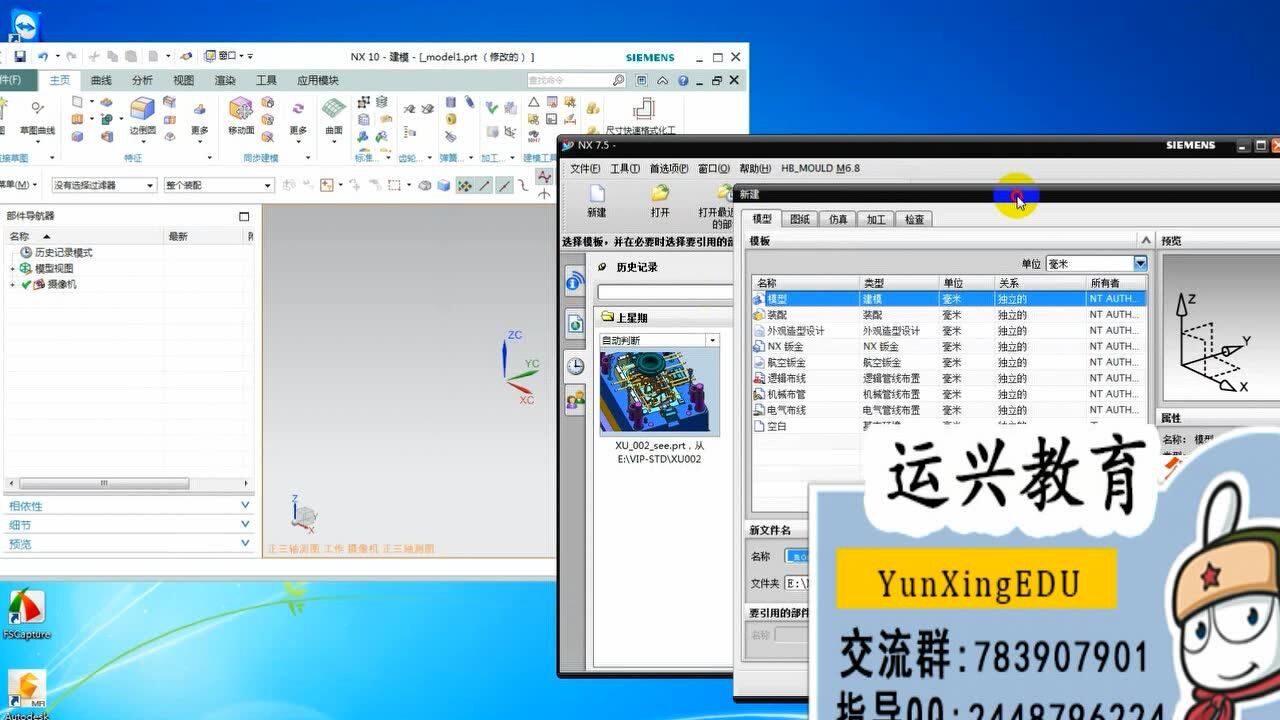Open the history clock sidebar tab
This screenshot has height=720, width=1280.
575,366
